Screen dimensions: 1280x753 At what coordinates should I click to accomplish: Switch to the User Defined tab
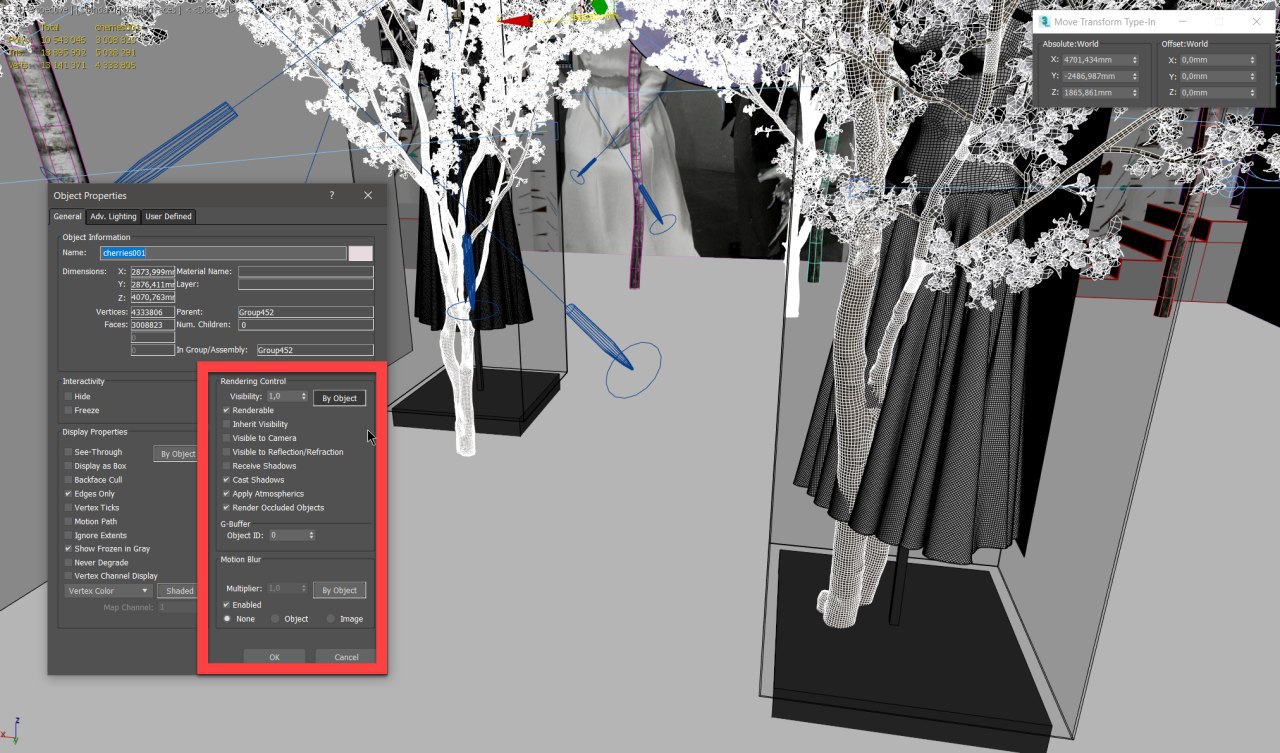point(168,216)
